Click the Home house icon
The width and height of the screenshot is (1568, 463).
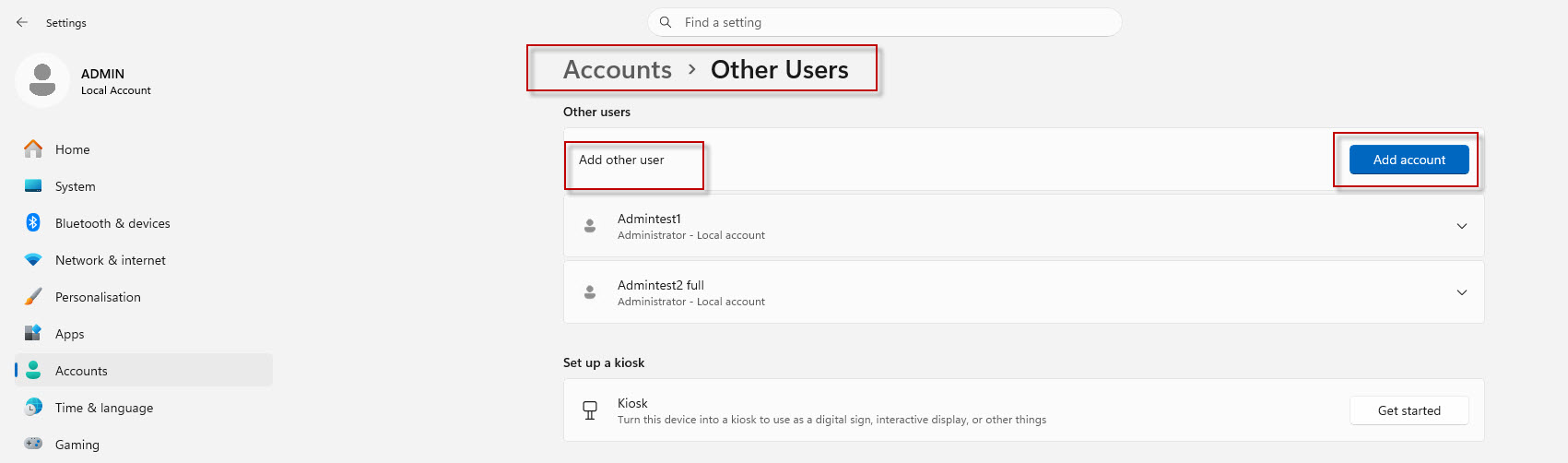pyautogui.click(x=33, y=148)
